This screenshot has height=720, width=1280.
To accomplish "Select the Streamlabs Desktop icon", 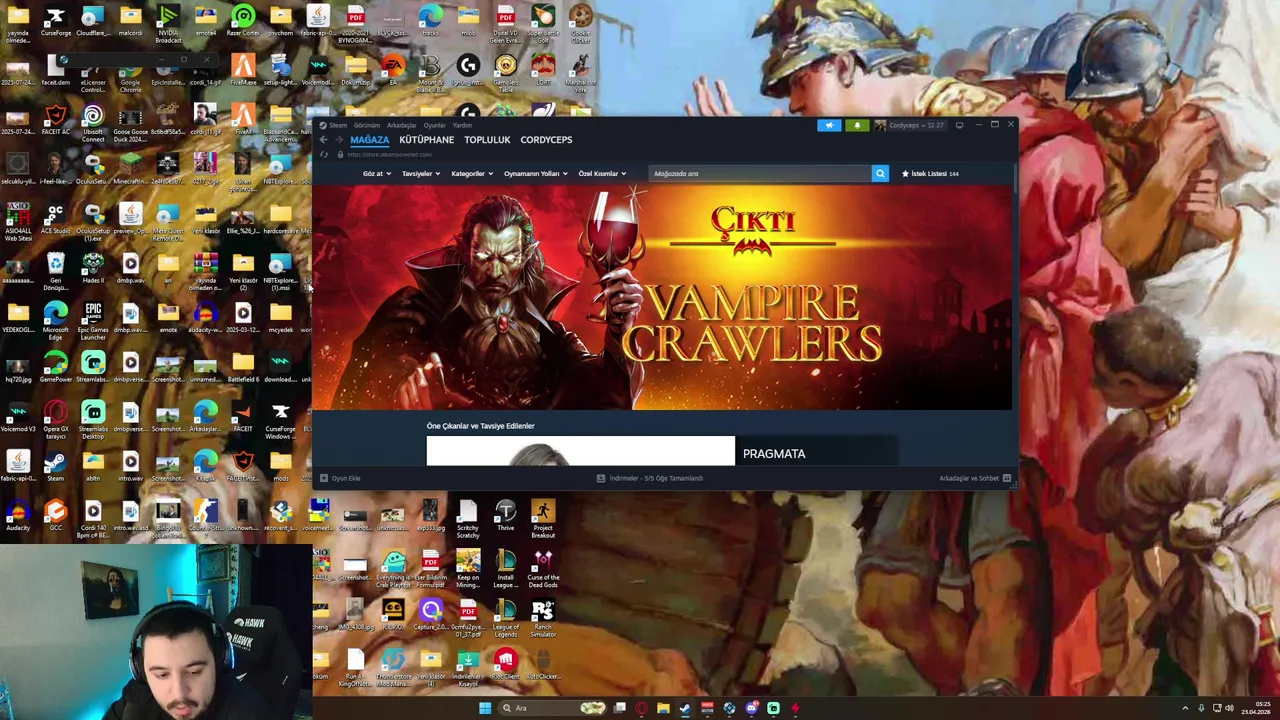I will pos(93,420).
